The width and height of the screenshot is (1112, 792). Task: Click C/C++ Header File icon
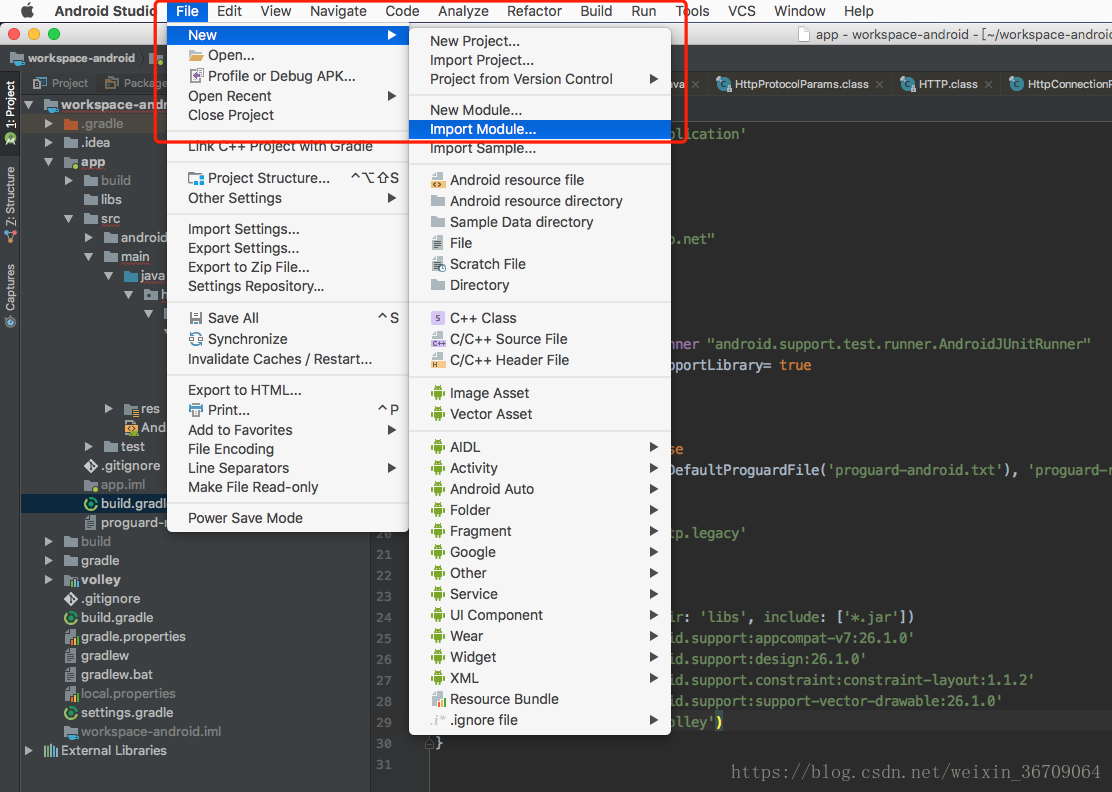438,360
